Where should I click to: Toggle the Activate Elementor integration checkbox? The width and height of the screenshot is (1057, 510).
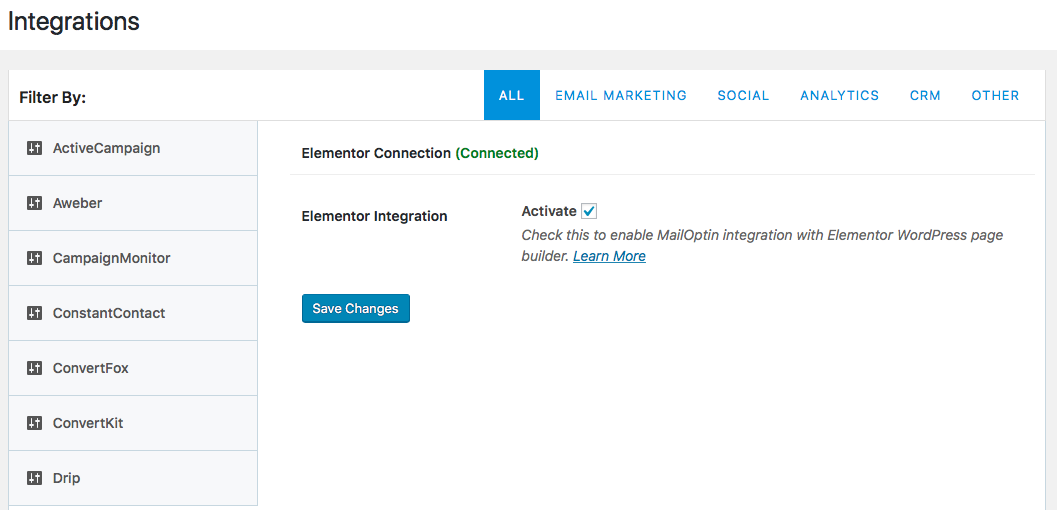[x=589, y=212]
